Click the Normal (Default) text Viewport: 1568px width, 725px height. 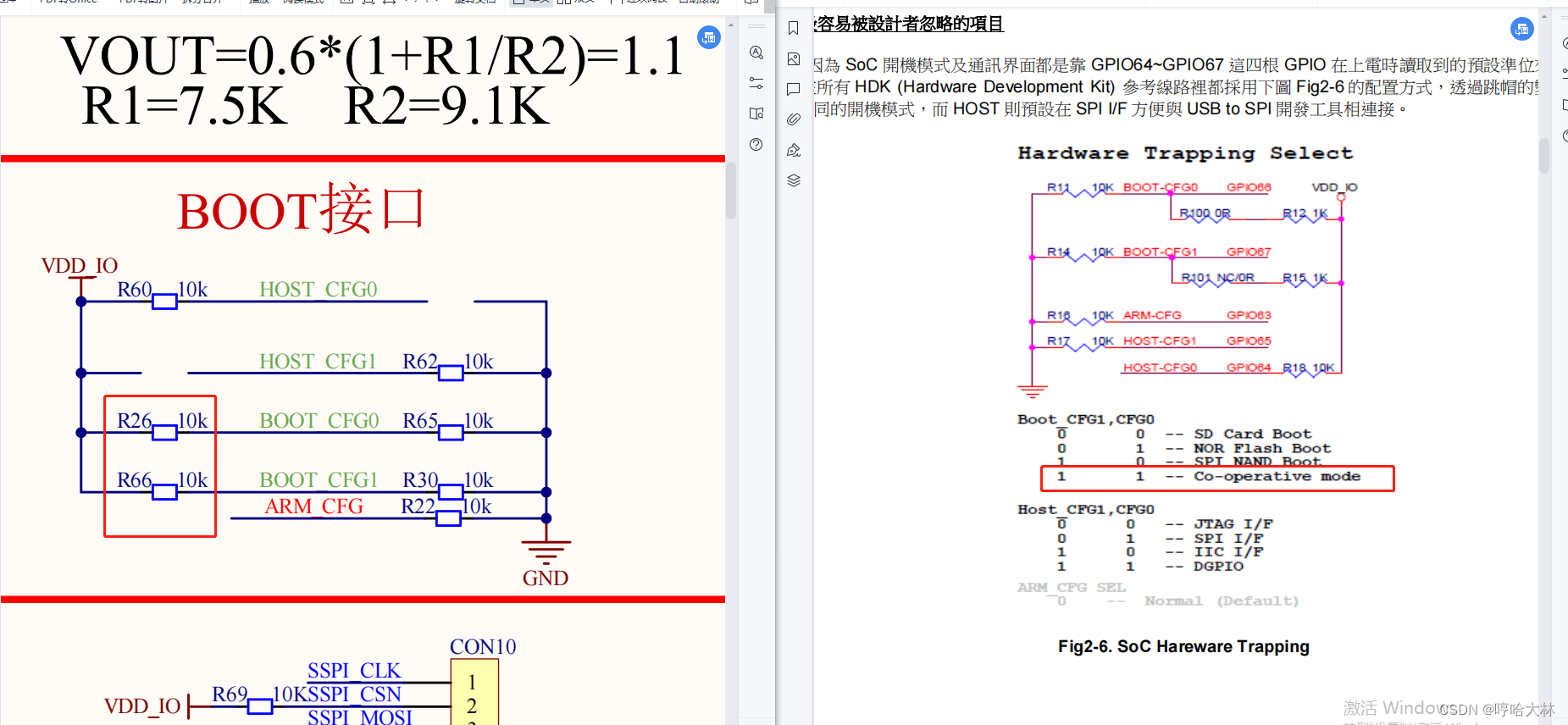click(x=1222, y=601)
